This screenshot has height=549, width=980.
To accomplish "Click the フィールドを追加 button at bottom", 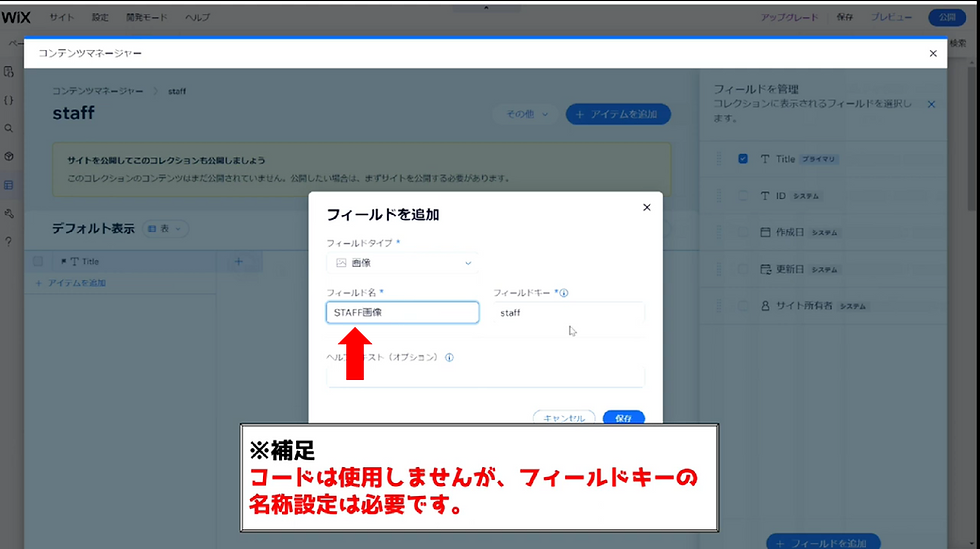I will (x=823, y=542).
